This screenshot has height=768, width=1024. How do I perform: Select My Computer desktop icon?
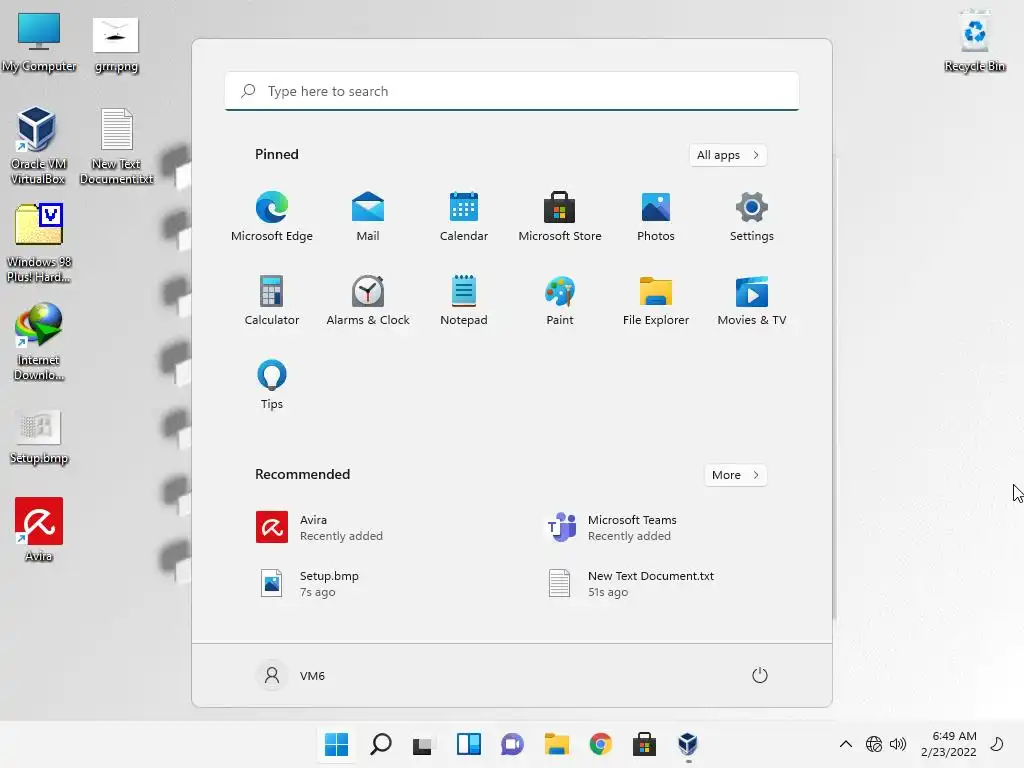point(39,42)
